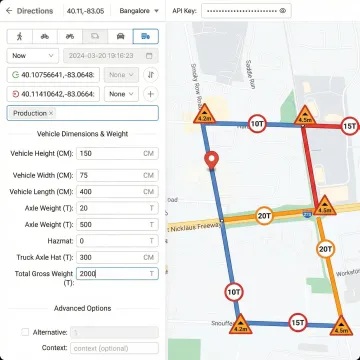Reveal API key with the eye icon
Image resolution: width=360 pixels, height=360 pixels.
pyautogui.click(x=283, y=11)
